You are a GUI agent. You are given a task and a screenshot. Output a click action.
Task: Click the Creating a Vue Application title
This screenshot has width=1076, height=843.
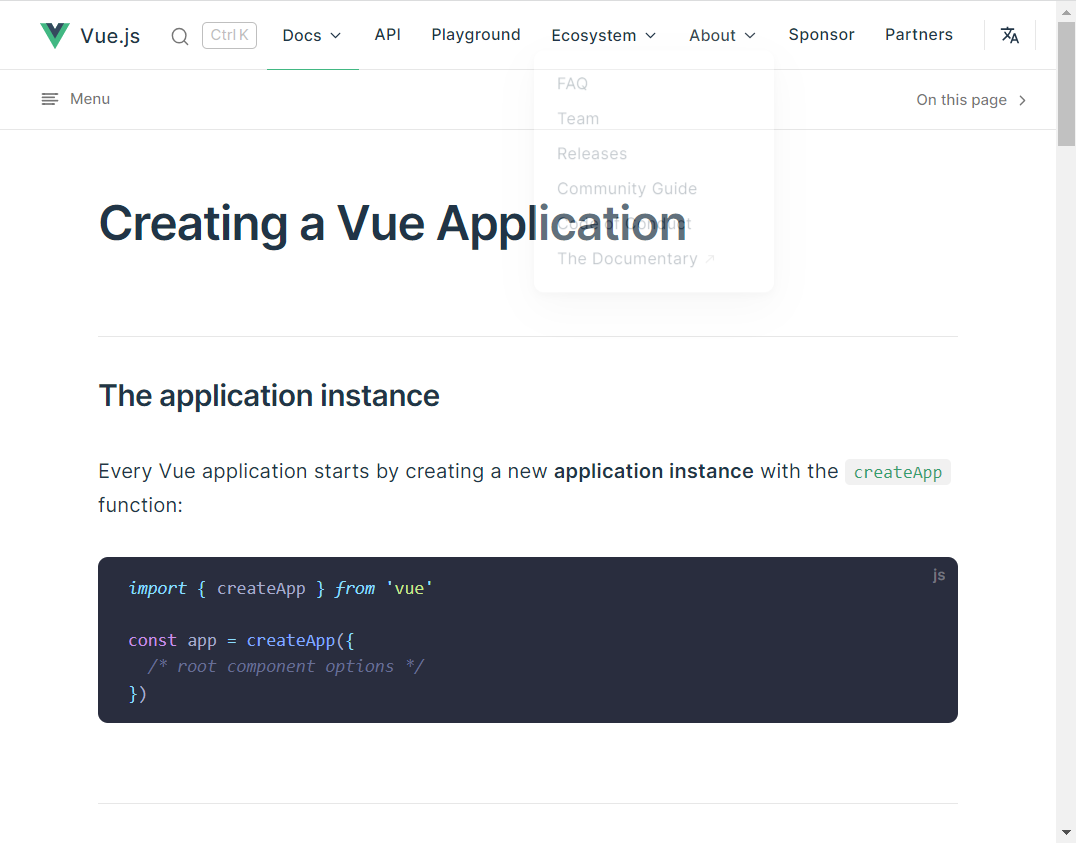(x=393, y=224)
